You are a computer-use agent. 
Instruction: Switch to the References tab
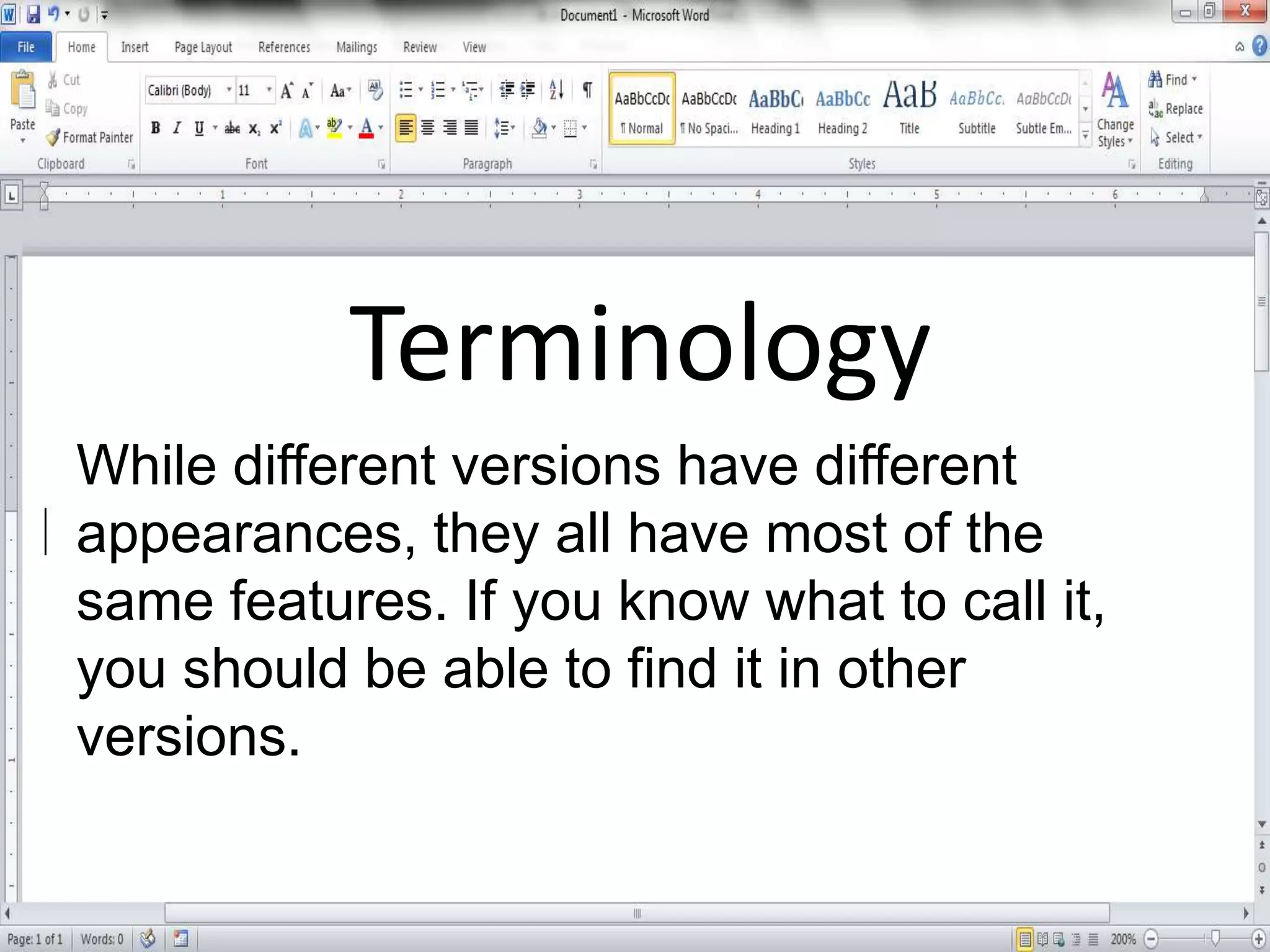click(284, 47)
